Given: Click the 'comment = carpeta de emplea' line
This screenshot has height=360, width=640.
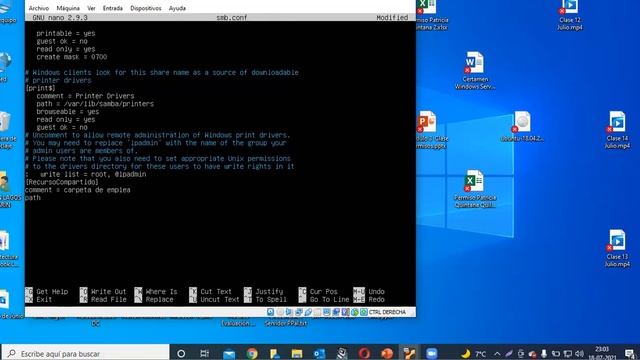Looking at the screenshot, I should [x=78, y=190].
